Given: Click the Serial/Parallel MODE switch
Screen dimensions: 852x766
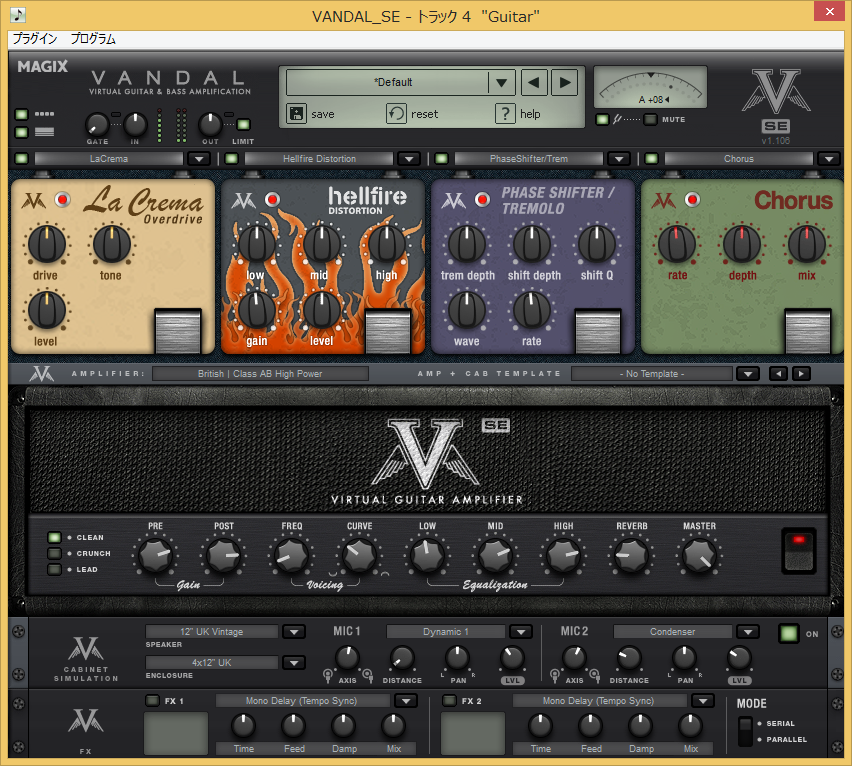Looking at the screenshot, I should (746, 731).
